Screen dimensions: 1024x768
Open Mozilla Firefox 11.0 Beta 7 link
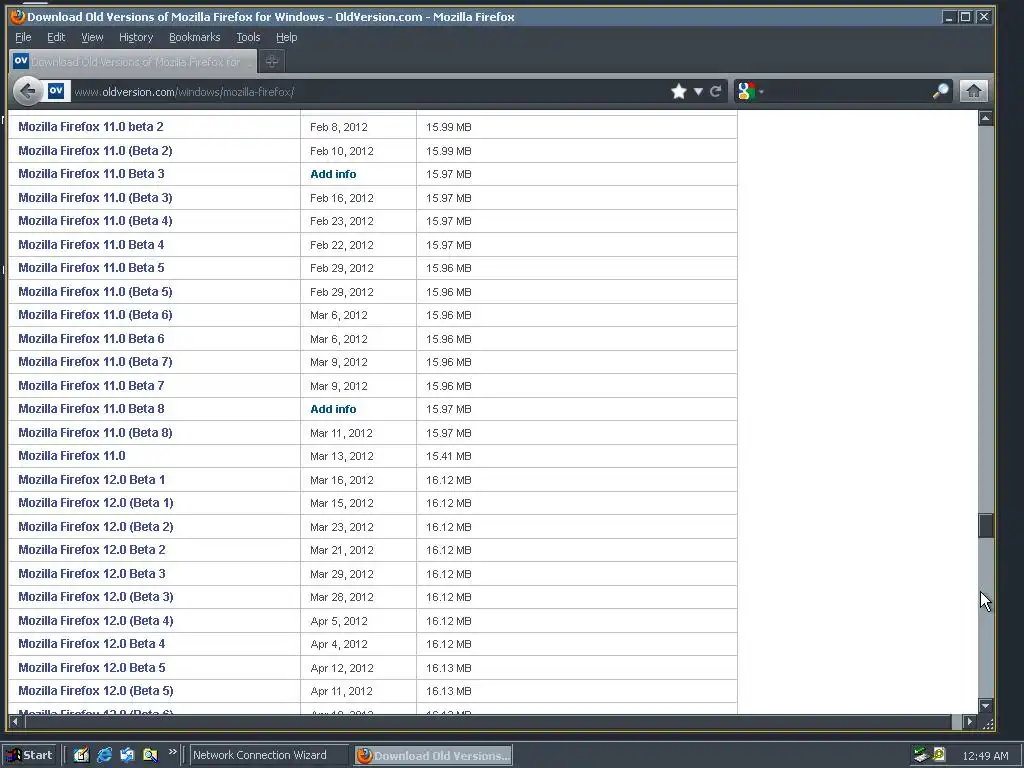(x=91, y=386)
